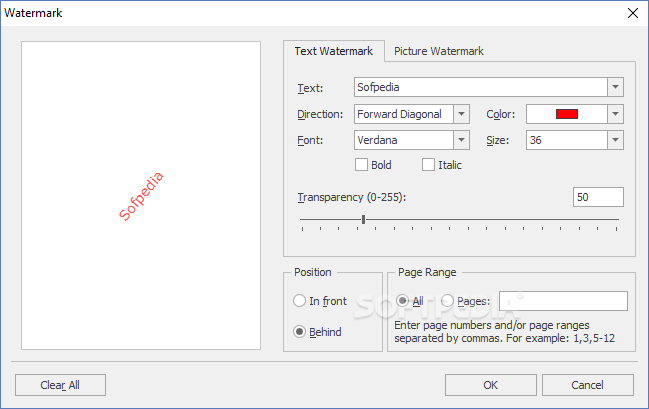Viewport: 649px width, 409px height.
Task: Click the Cancel button
Action: (588, 385)
